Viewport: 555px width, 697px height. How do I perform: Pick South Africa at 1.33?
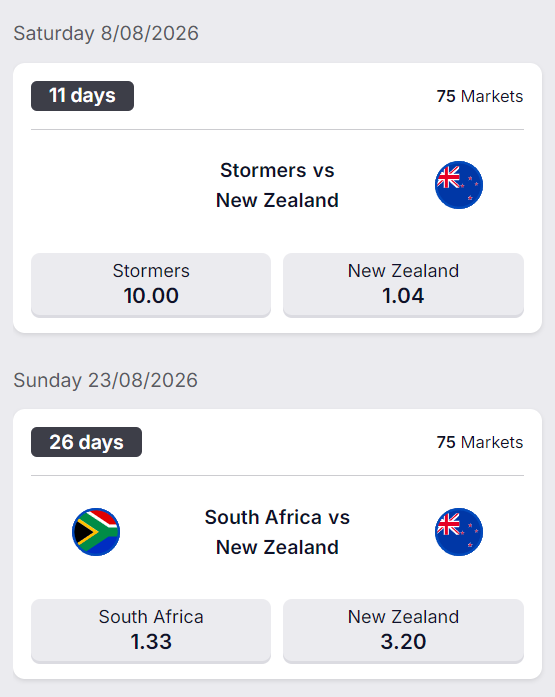(151, 631)
